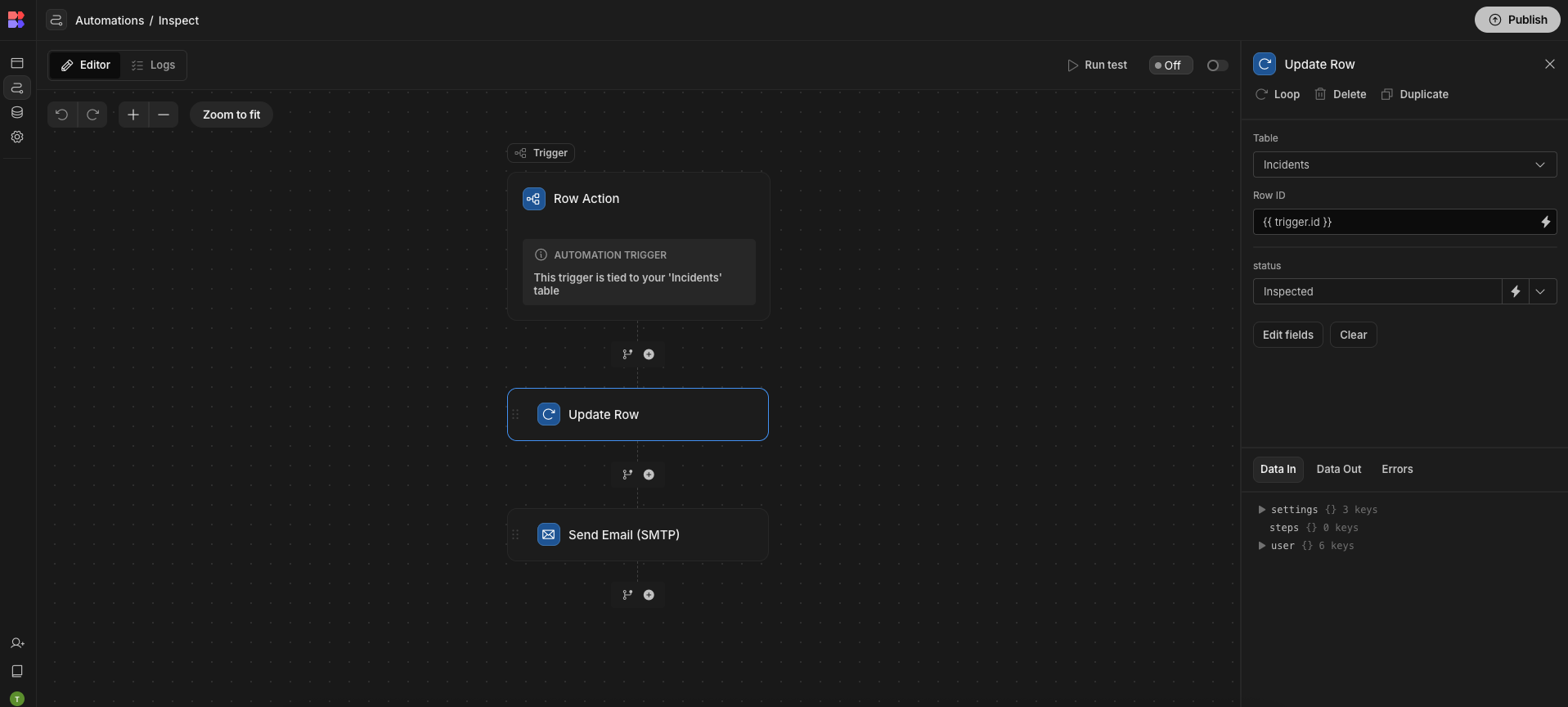Image resolution: width=1568 pixels, height=707 pixels.
Task: Select the Data In tab
Action: (x=1278, y=469)
